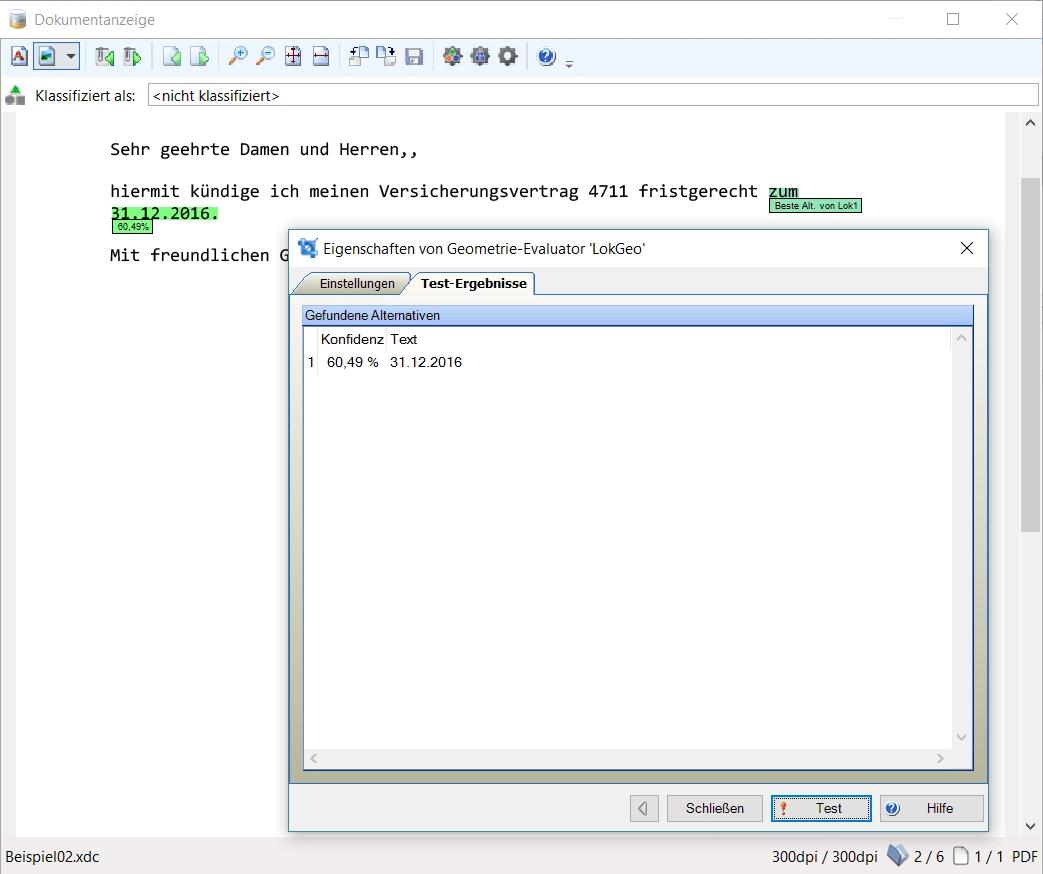The width and height of the screenshot is (1043, 874).
Task: Click the zoom in magnifier
Action: pos(238,57)
